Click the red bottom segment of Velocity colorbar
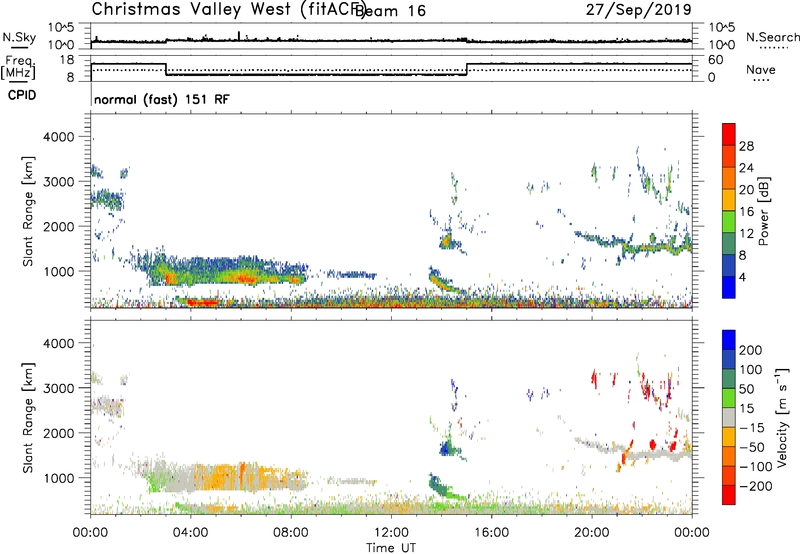Screen dimensions: 800x554 (729, 495)
